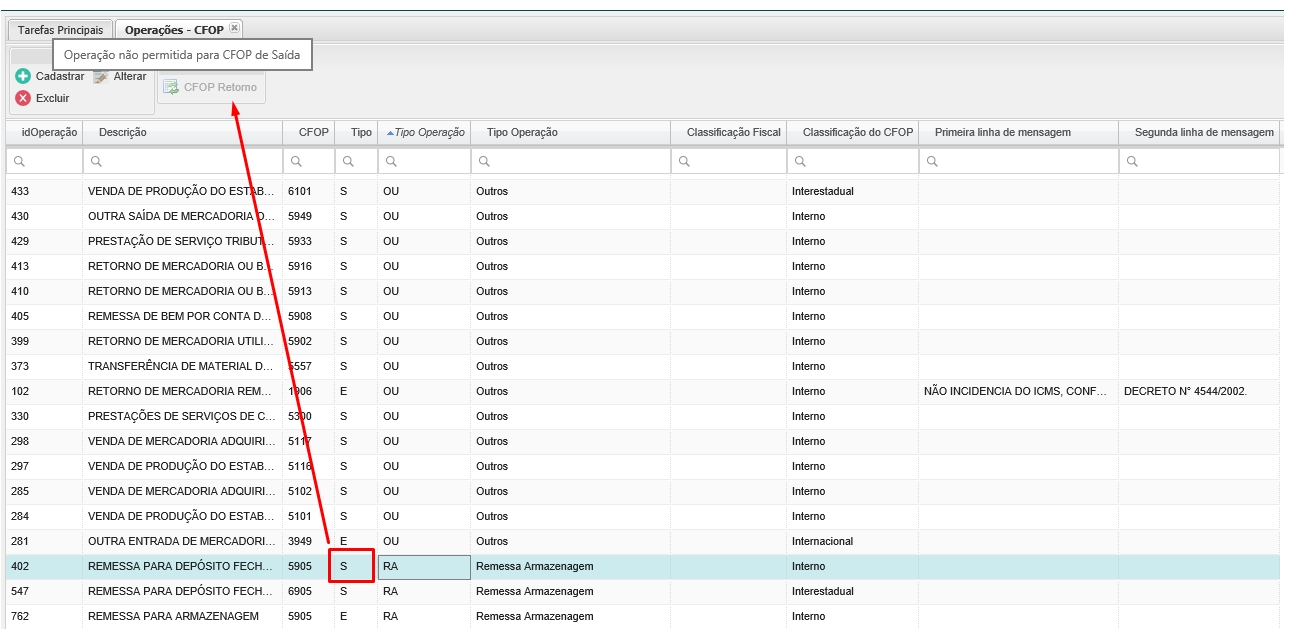The image size is (1294, 639).
Task: Click sorted abbreviated Tipo Operação header with arrow
Action: click(x=425, y=132)
